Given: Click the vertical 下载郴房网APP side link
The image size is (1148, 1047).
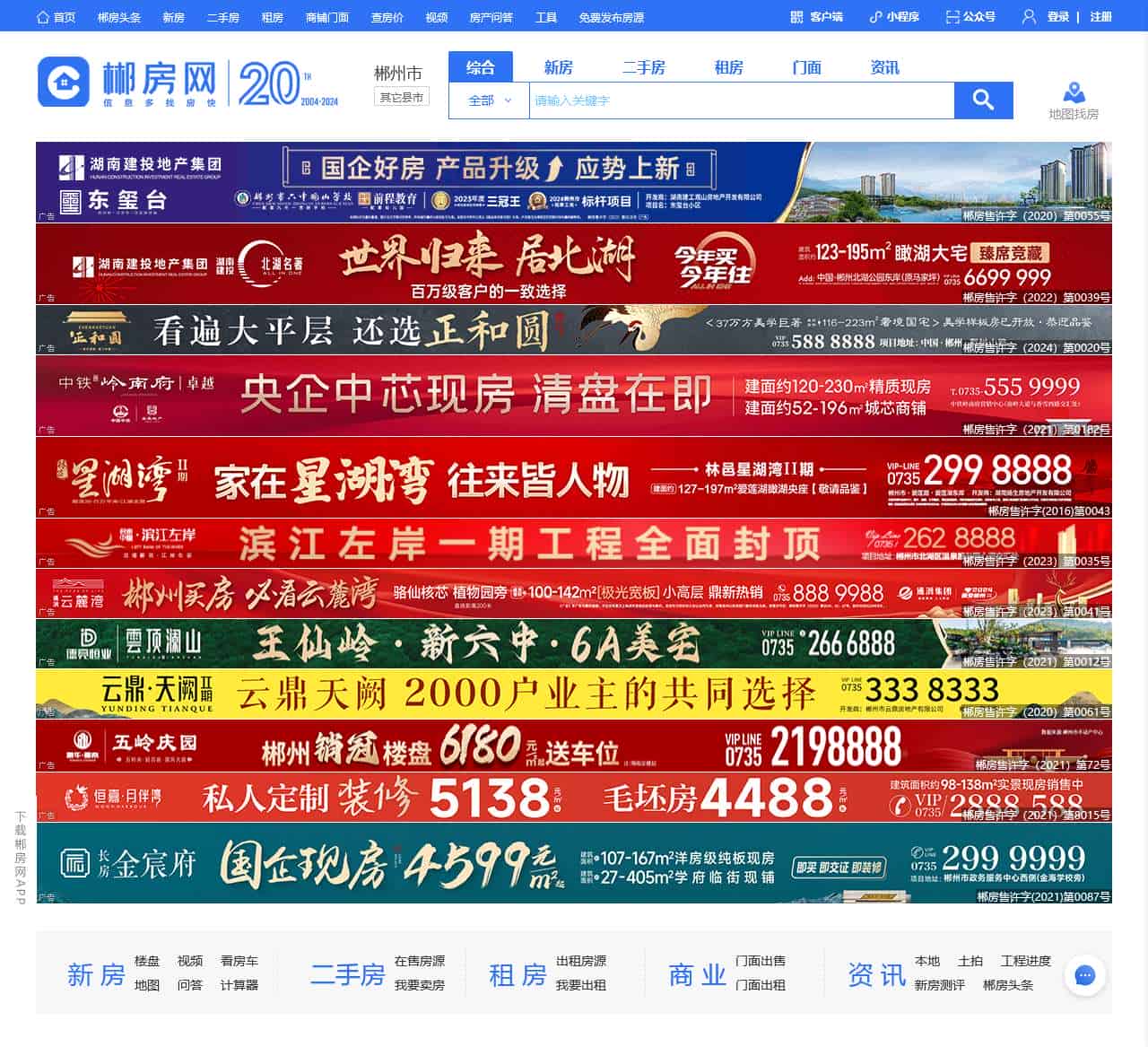Looking at the screenshot, I should point(20,857).
